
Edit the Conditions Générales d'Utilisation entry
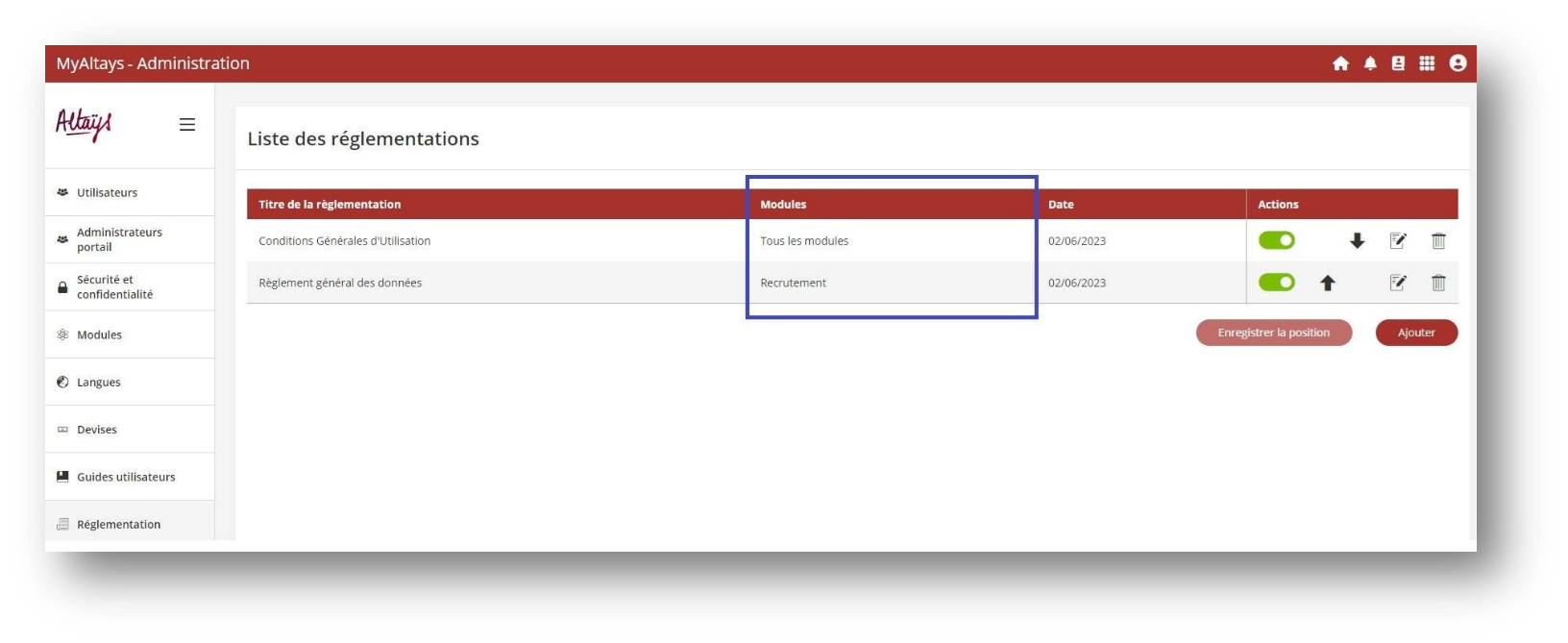point(1398,241)
